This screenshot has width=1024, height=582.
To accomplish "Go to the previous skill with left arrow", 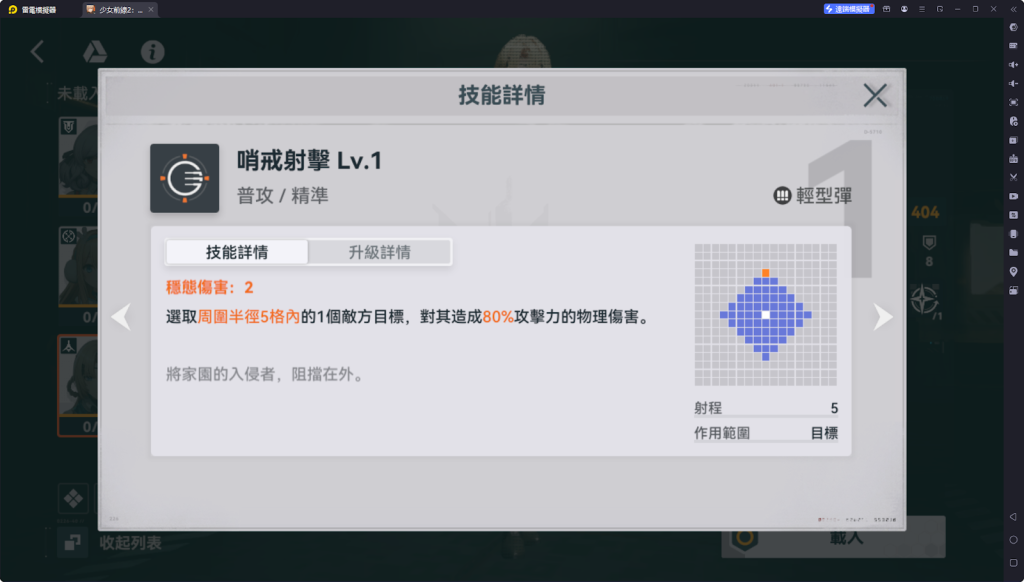I will tap(121, 317).
